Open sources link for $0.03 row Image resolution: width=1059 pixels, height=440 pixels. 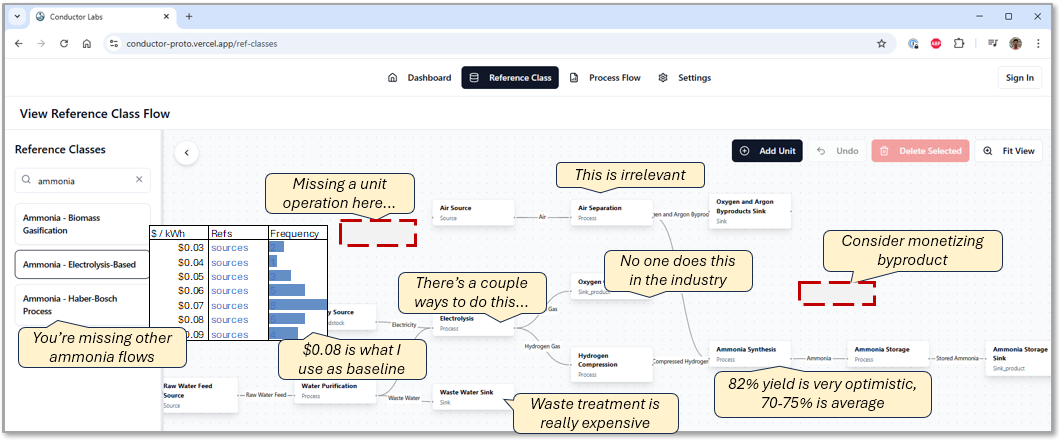[229, 247]
